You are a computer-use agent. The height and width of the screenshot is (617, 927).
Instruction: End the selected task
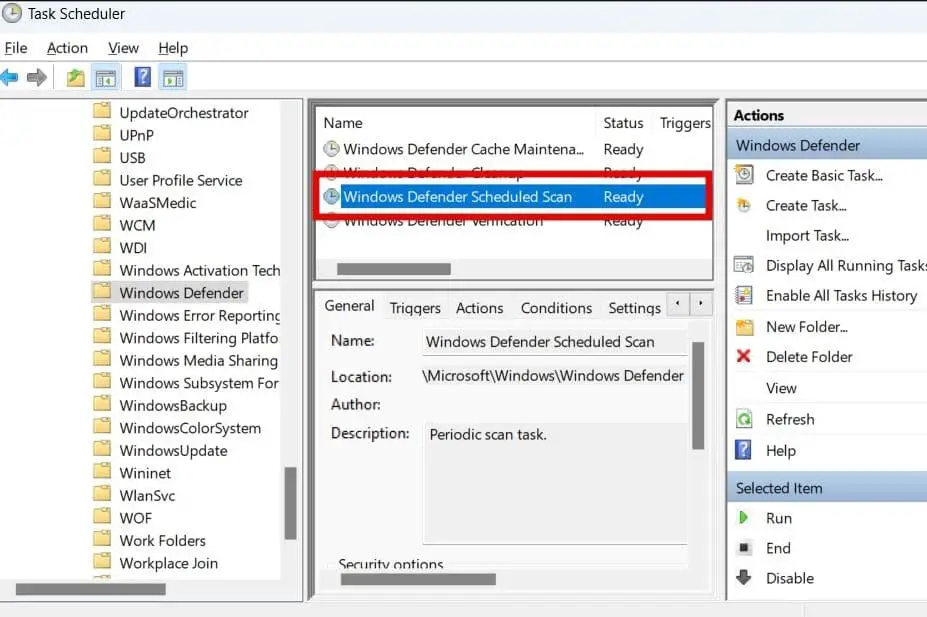coord(777,548)
